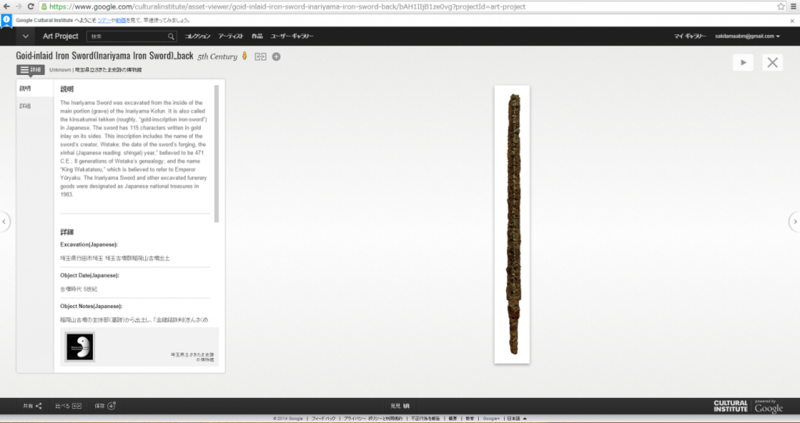The height and width of the screenshot is (423, 800).
Task: Open the 日本語 language dropdown
Action: pos(516,418)
